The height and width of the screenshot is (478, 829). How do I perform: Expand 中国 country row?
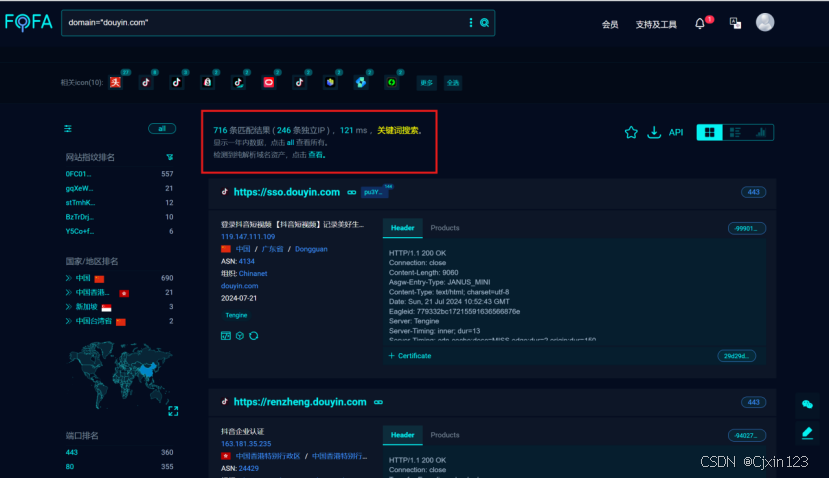[x=68, y=278]
